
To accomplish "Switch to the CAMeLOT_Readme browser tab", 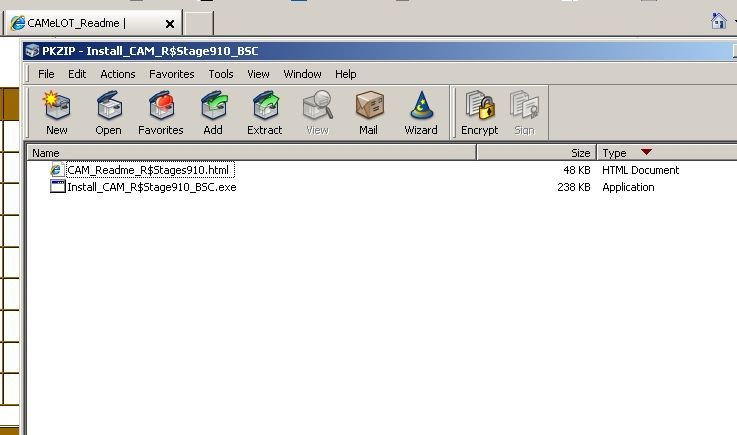I will click(93, 23).
